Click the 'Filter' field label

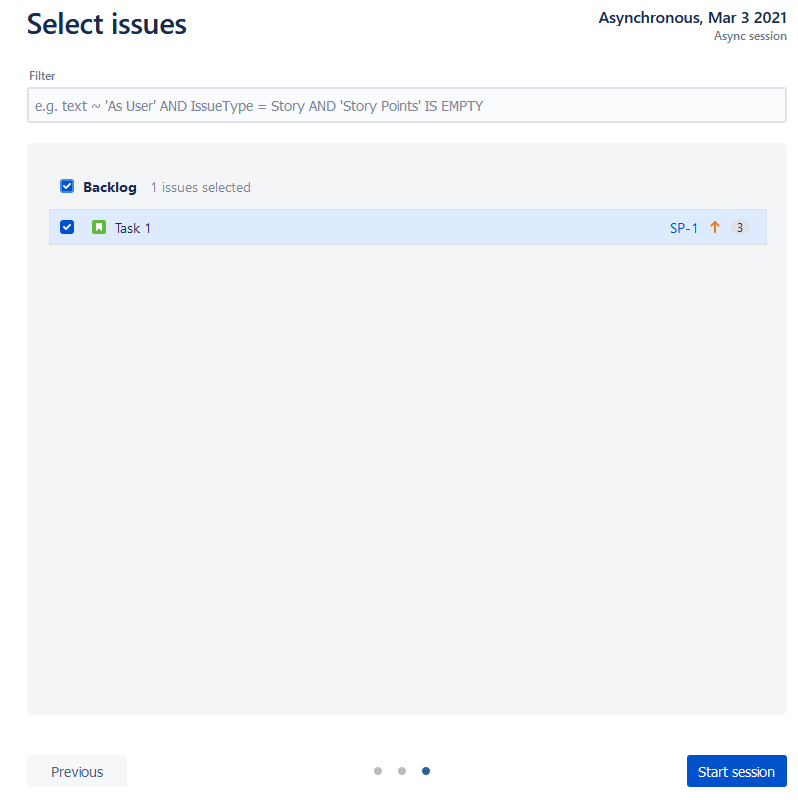pos(42,76)
